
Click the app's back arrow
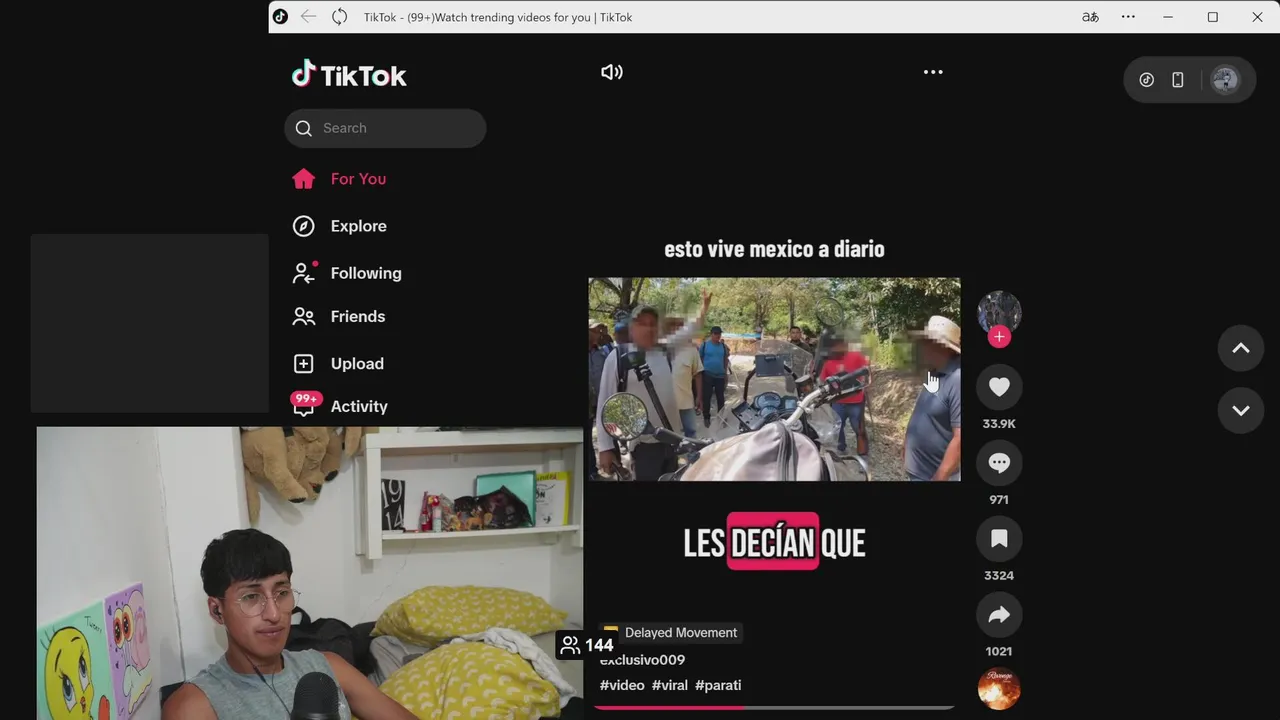tap(308, 17)
